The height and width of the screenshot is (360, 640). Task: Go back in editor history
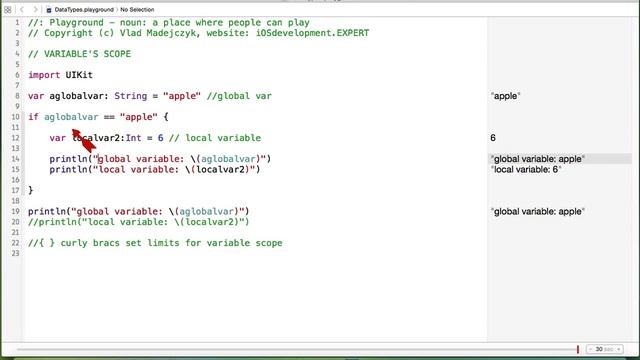point(22,9)
